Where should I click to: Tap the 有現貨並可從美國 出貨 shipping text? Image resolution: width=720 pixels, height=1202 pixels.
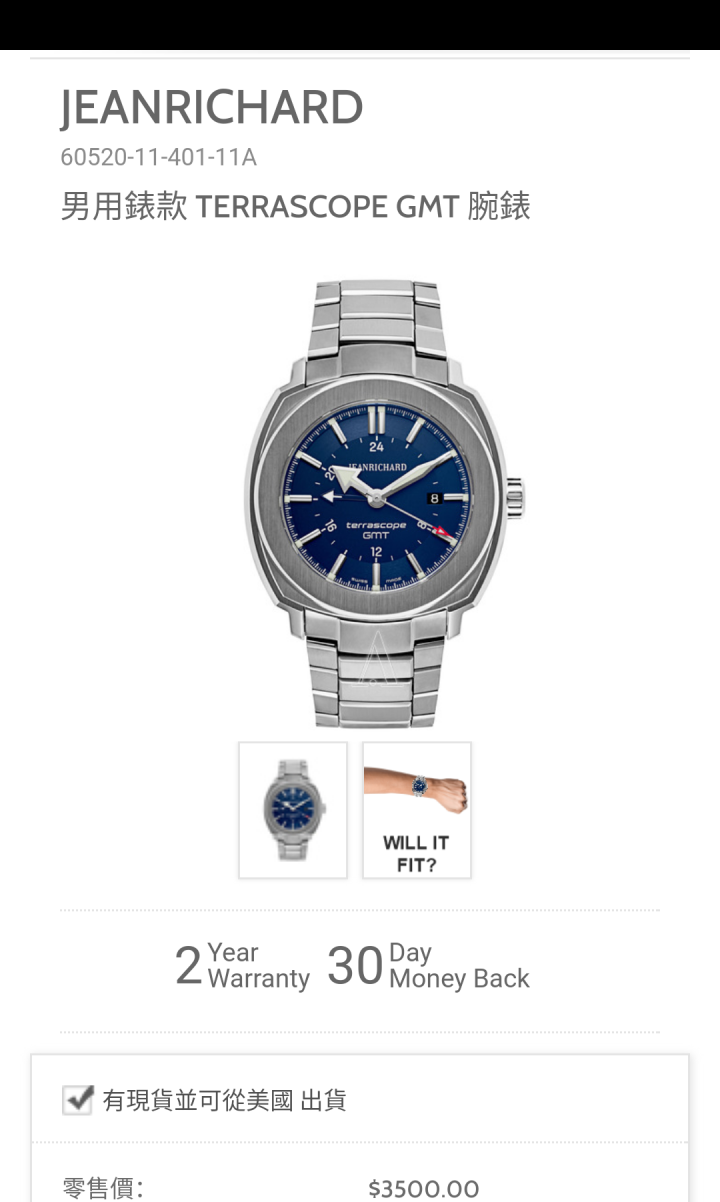tap(225, 1101)
